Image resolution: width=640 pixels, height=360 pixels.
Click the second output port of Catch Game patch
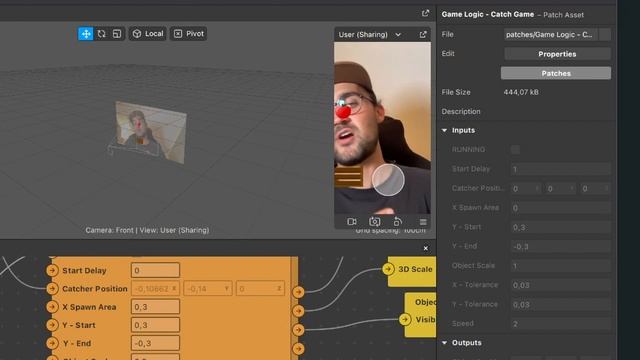click(298, 311)
